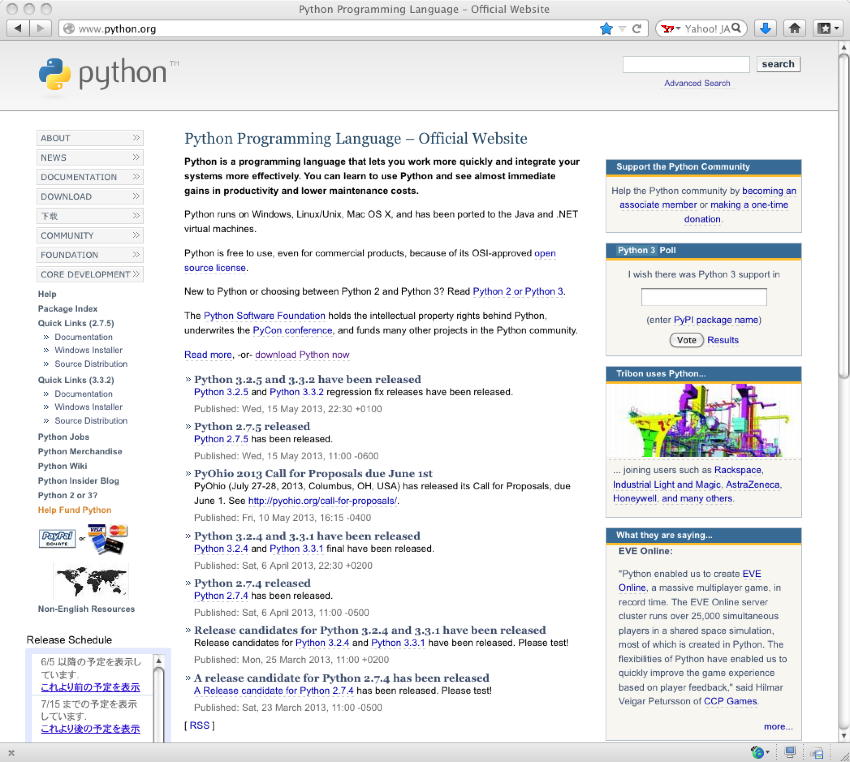Open the Industrial Light and Magic link

[x=667, y=485]
